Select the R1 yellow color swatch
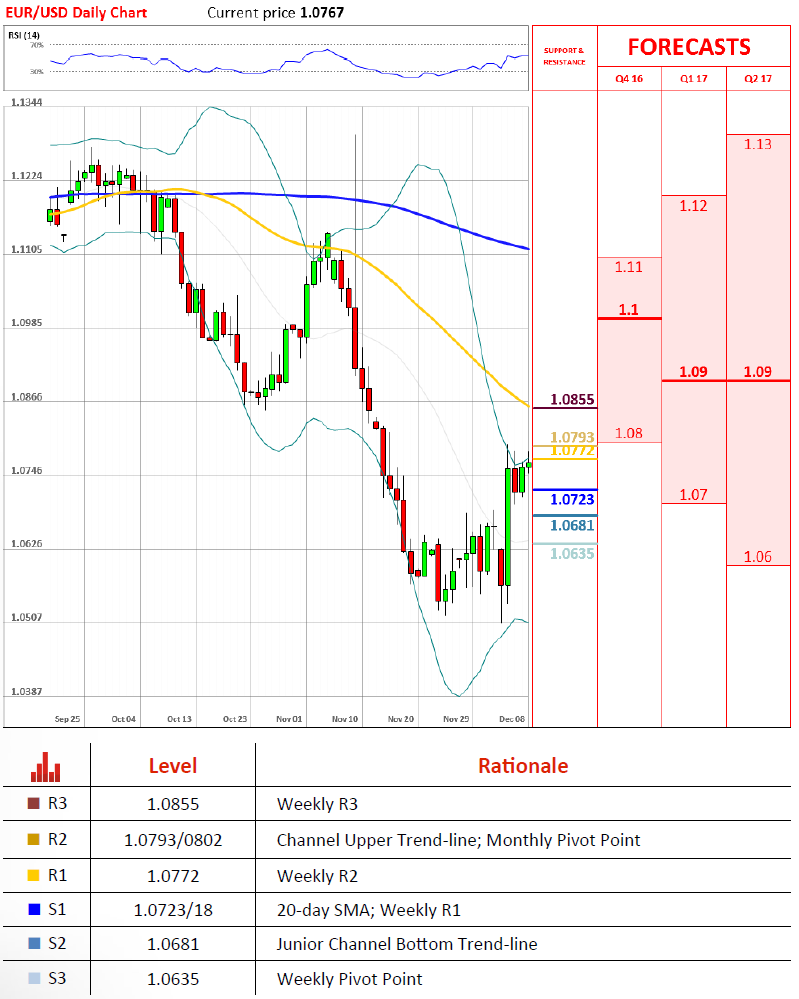The image size is (799, 999). [x=34, y=875]
